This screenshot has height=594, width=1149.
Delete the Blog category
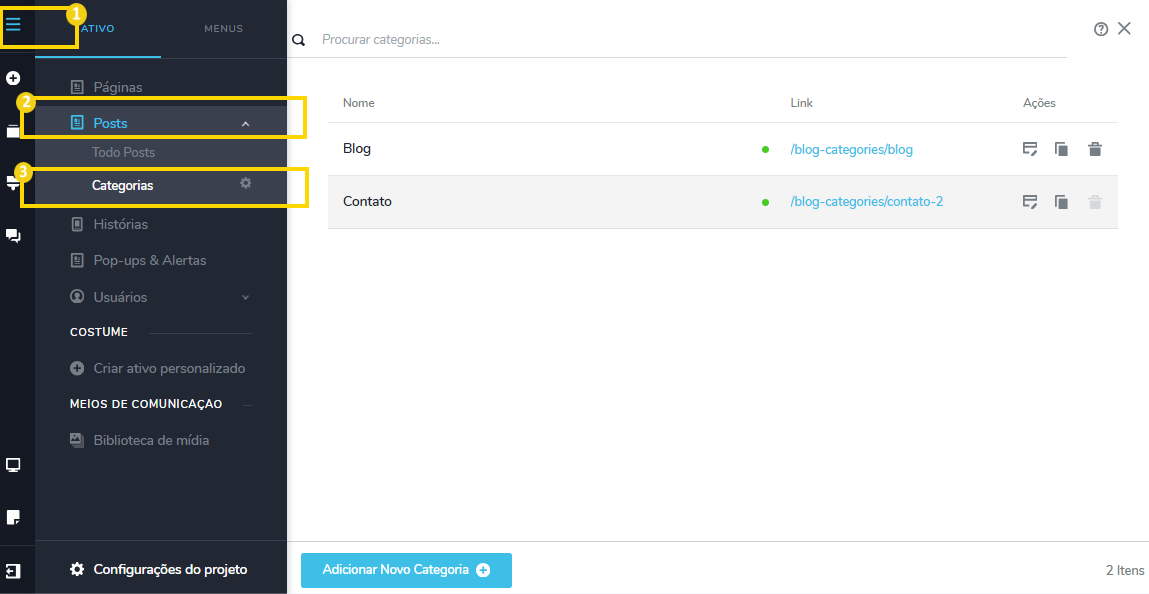pyautogui.click(x=1095, y=149)
